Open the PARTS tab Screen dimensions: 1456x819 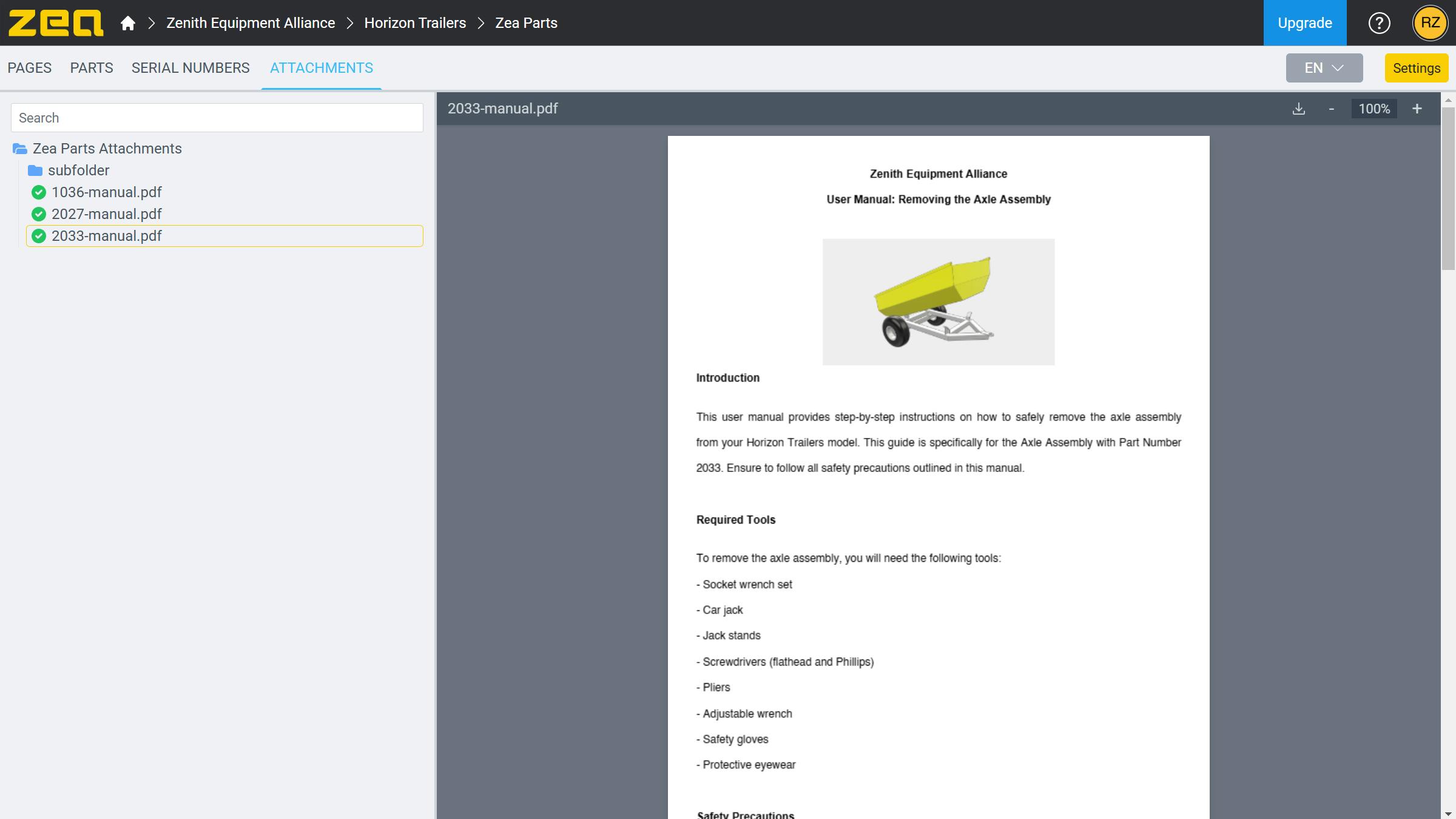(92, 68)
